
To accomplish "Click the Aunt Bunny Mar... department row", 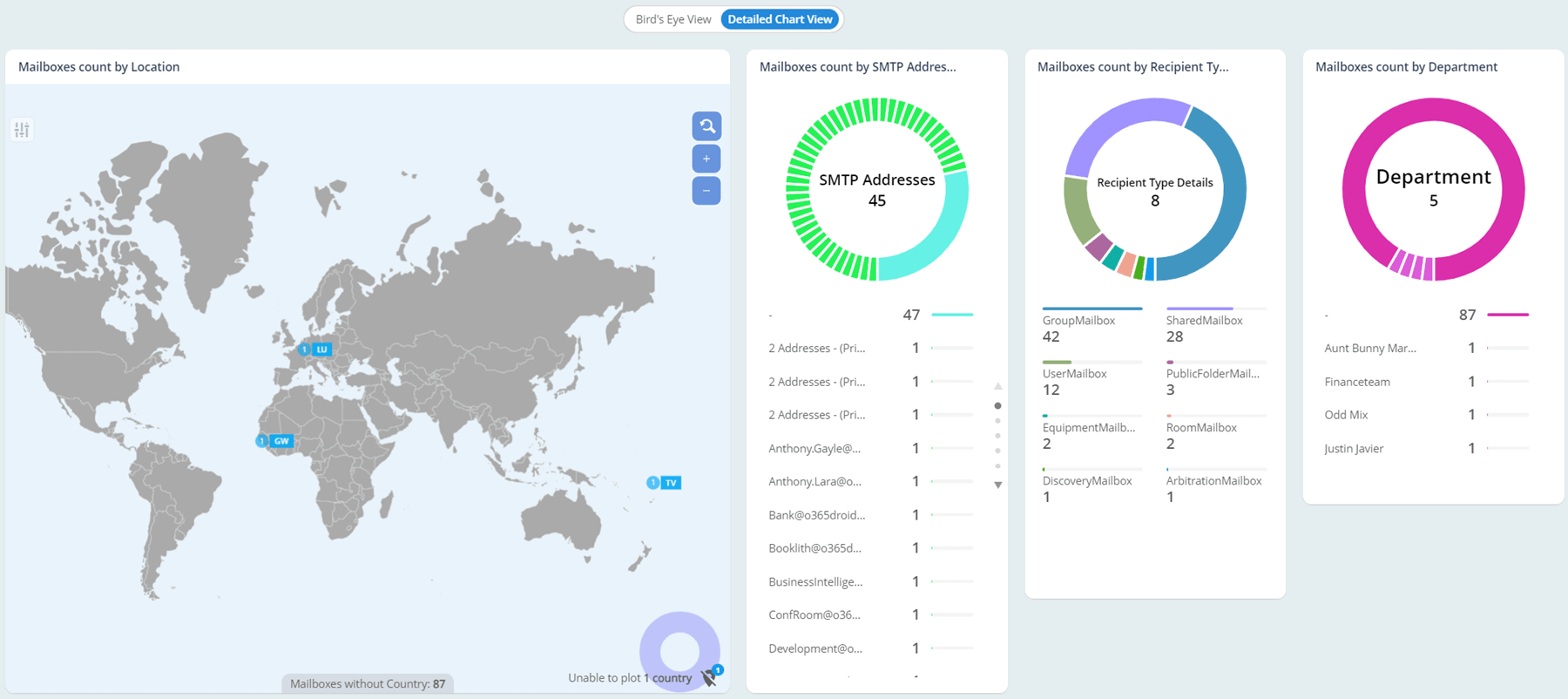I will tap(1427, 348).
